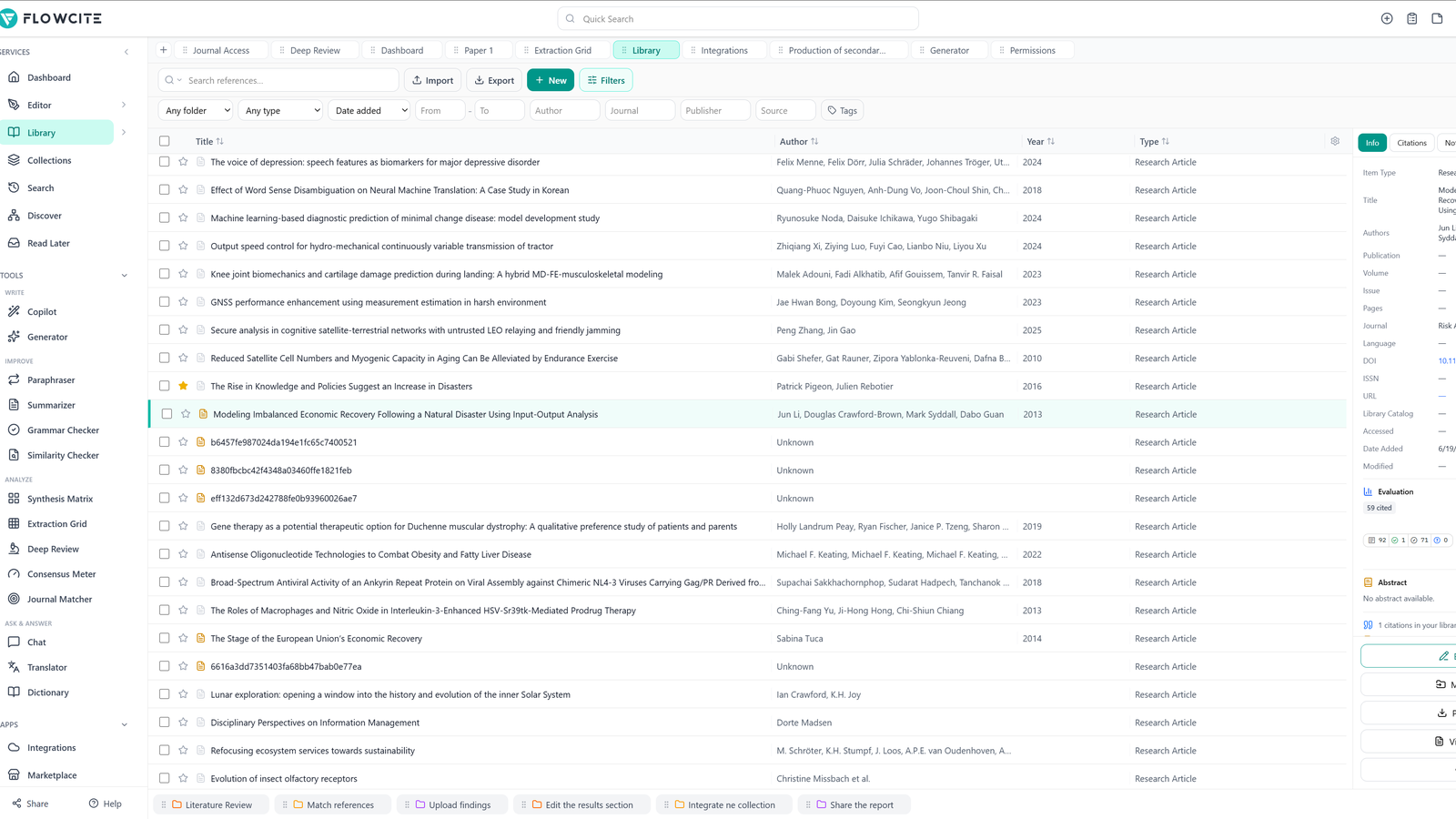Image resolution: width=1456 pixels, height=819 pixels.
Task: Open the Summarizer tool
Action: (51, 405)
